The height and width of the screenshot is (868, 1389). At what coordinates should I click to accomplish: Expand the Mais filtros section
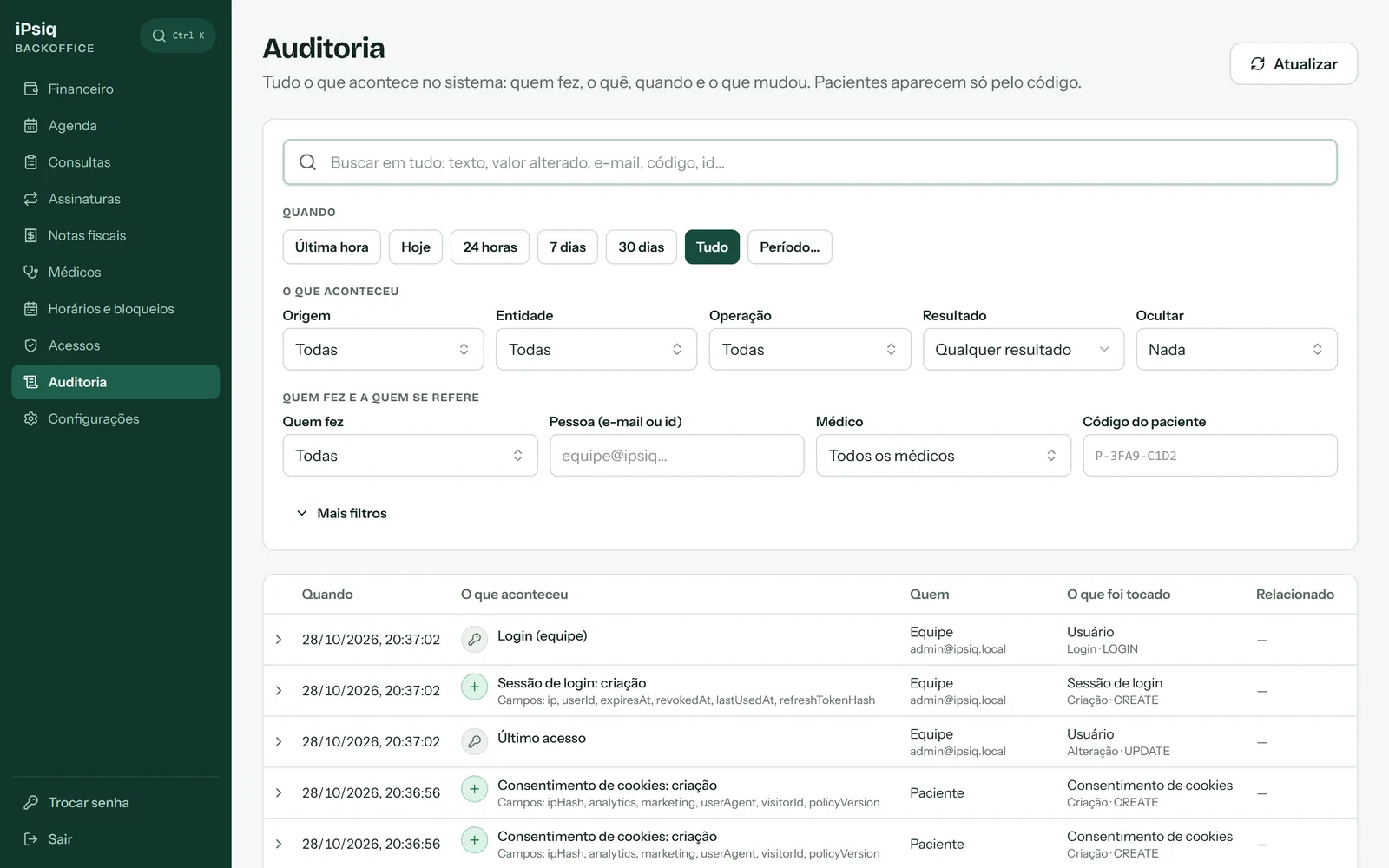click(341, 513)
